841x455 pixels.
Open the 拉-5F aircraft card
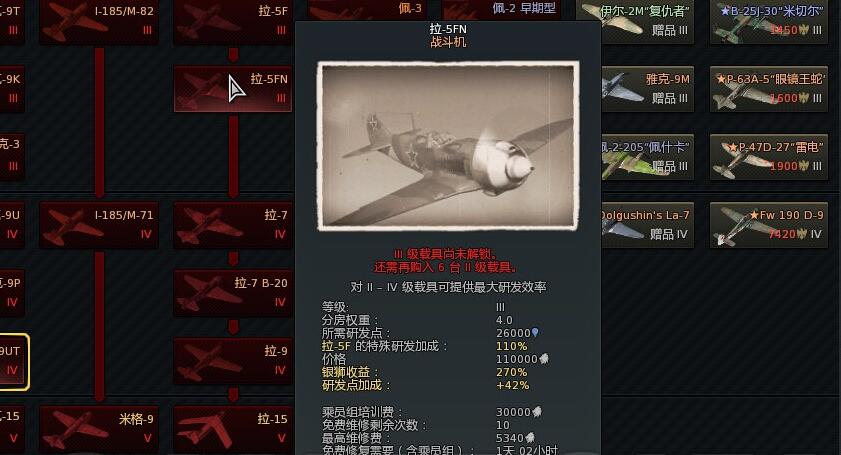(x=233, y=21)
